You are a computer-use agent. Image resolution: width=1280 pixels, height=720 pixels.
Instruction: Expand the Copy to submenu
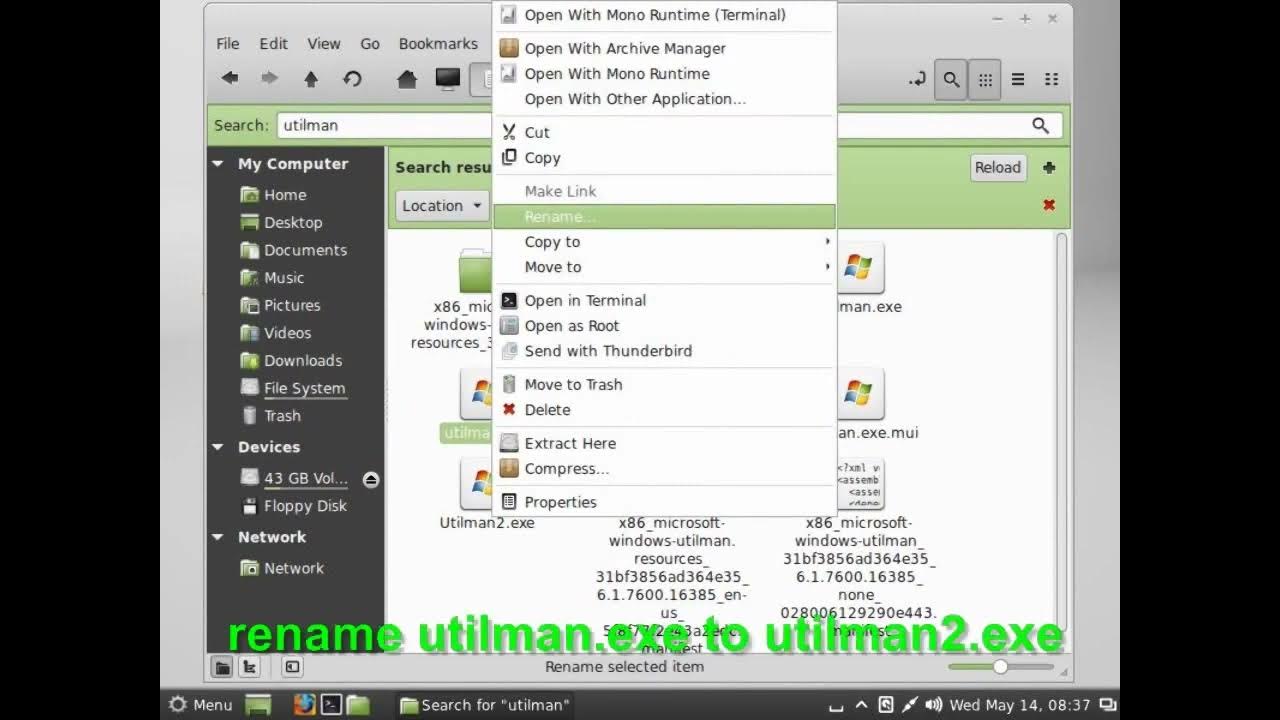(x=664, y=242)
